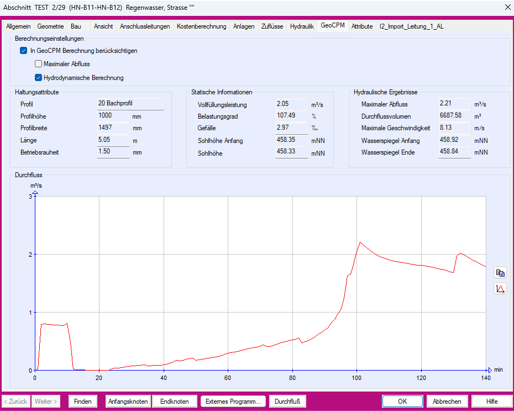Viewport: 514px width, 411px height.
Task: Click the Belastungsgrad value 107.49
Action: [291, 116]
